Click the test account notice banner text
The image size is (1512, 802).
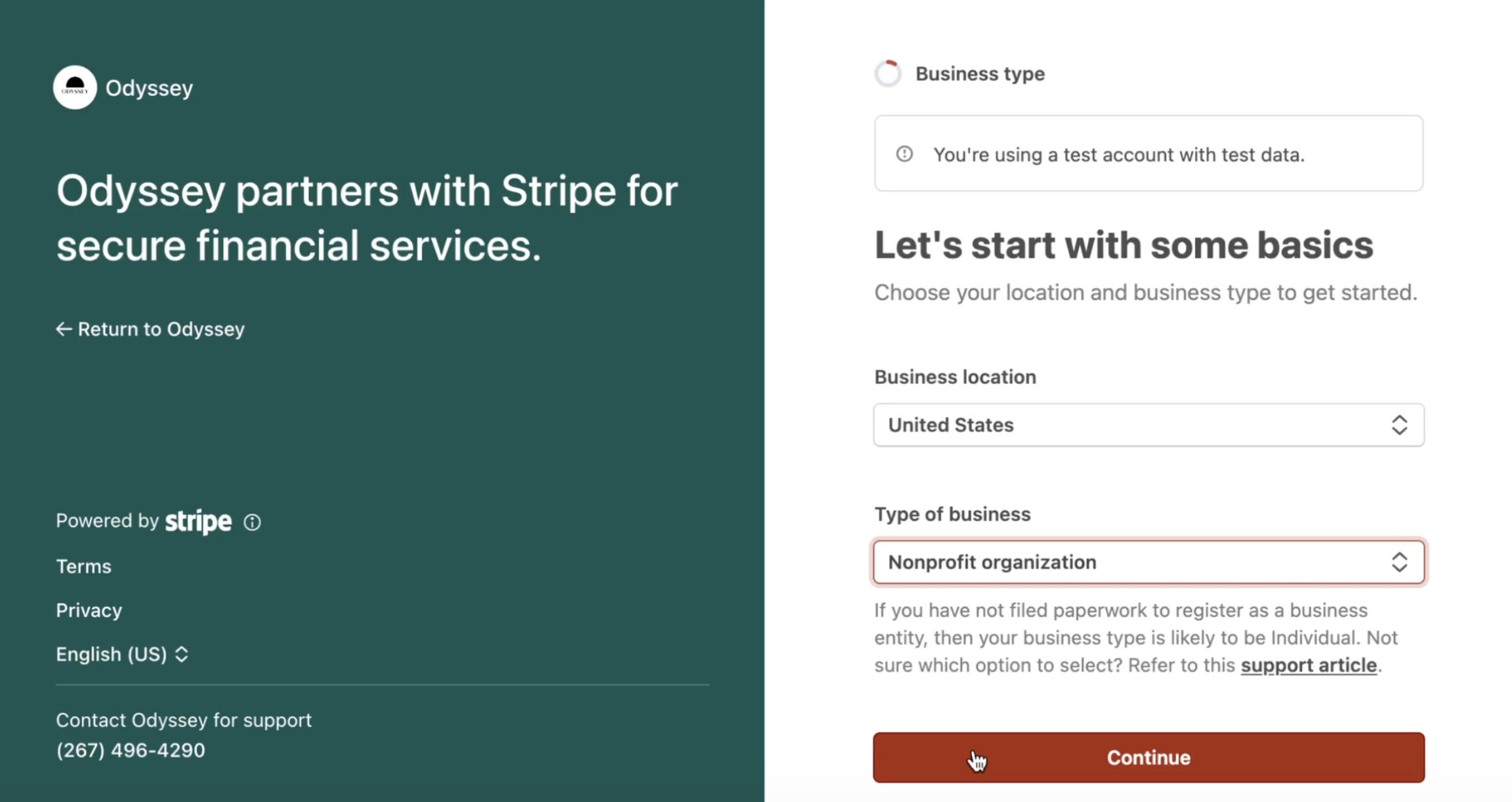pyautogui.click(x=1119, y=155)
